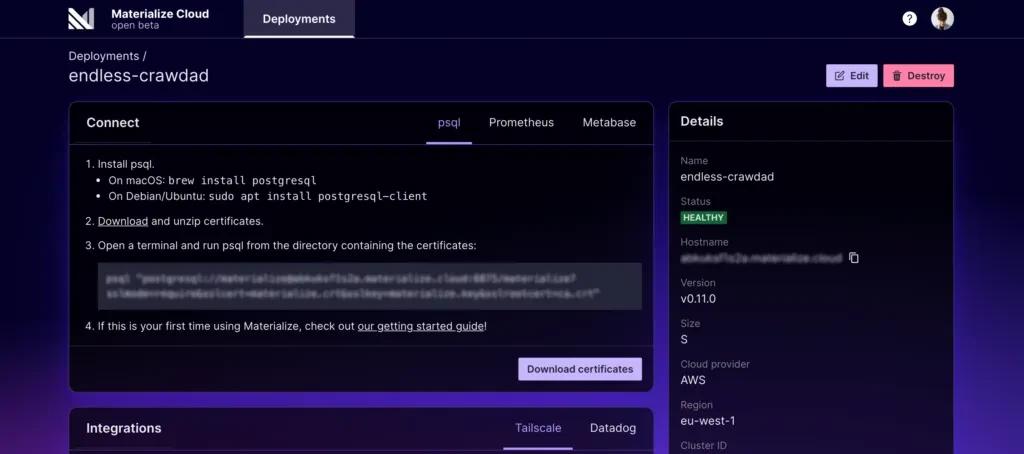Click the Destroy button
1024x454 pixels.
tap(918, 76)
